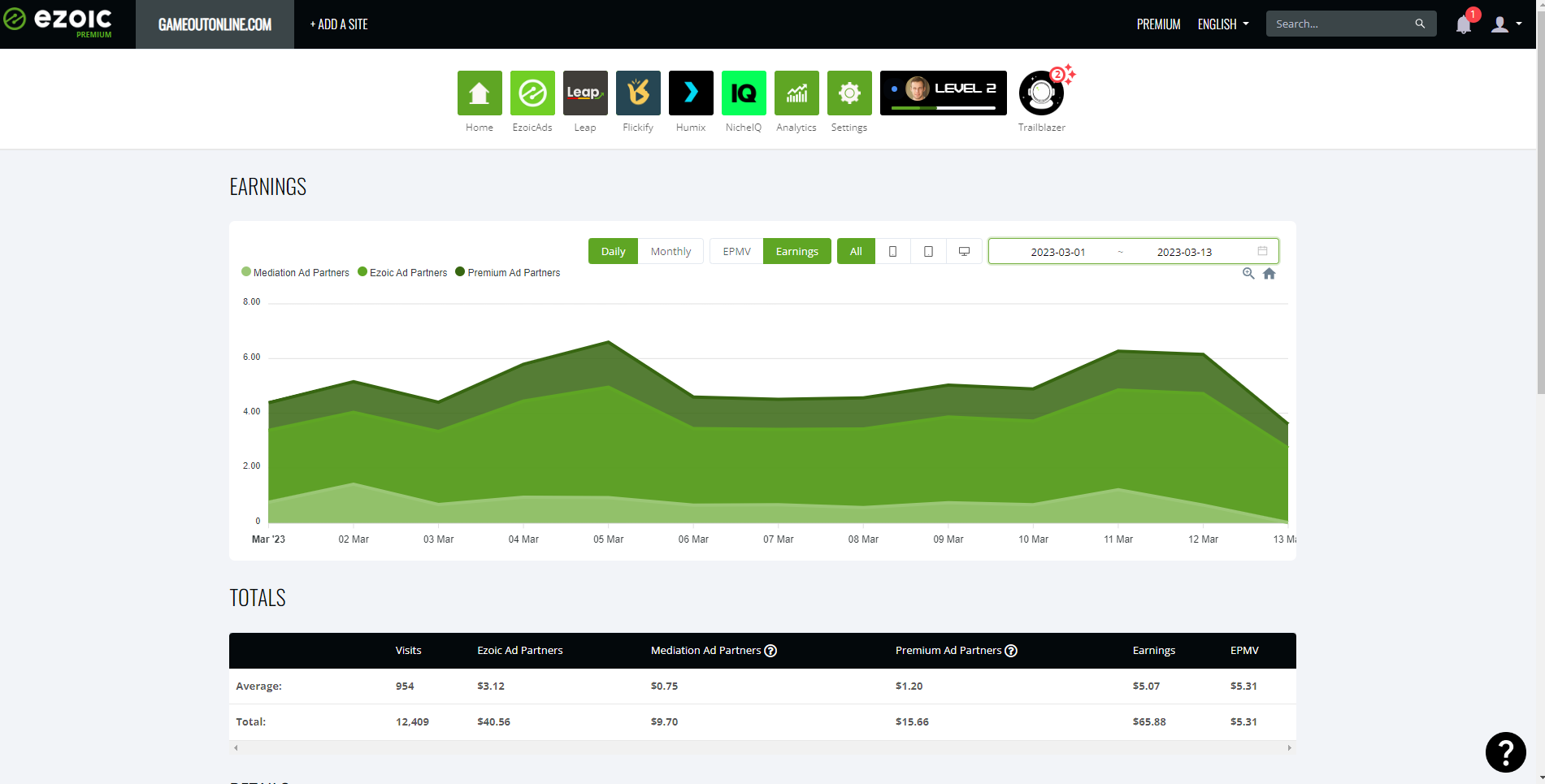Viewport: 1545px width, 784px height.
Task: Filter earnings by tablet device
Action: click(928, 251)
